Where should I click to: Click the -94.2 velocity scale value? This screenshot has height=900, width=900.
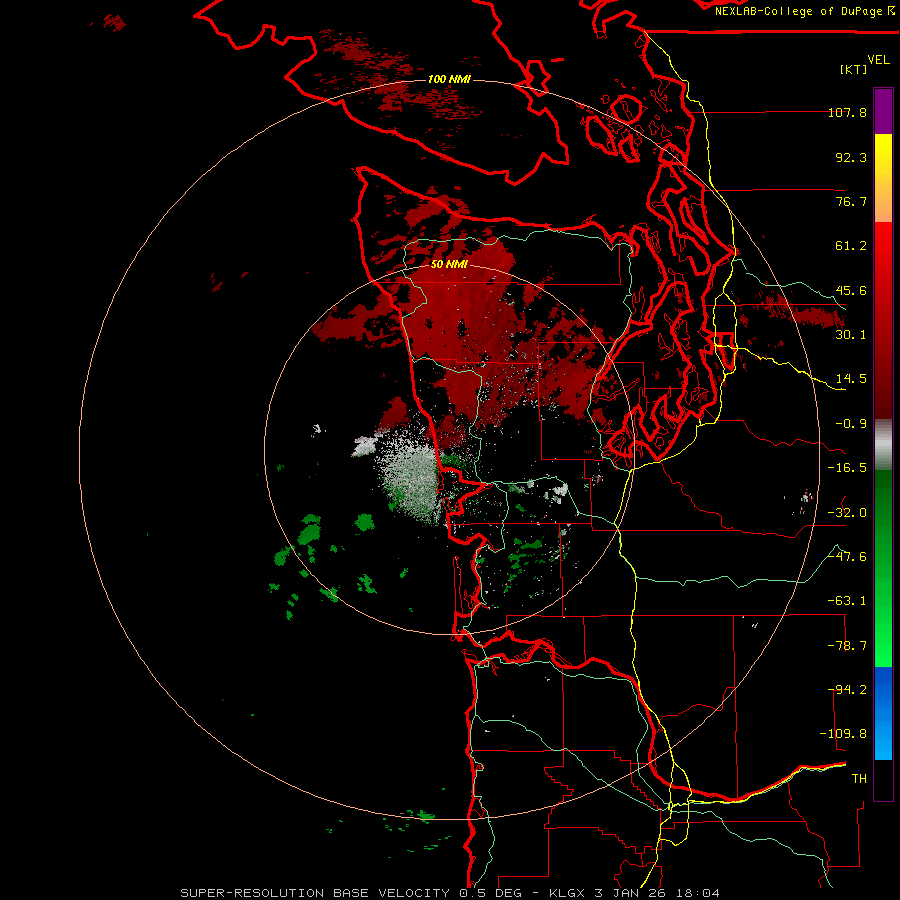(x=847, y=689)
